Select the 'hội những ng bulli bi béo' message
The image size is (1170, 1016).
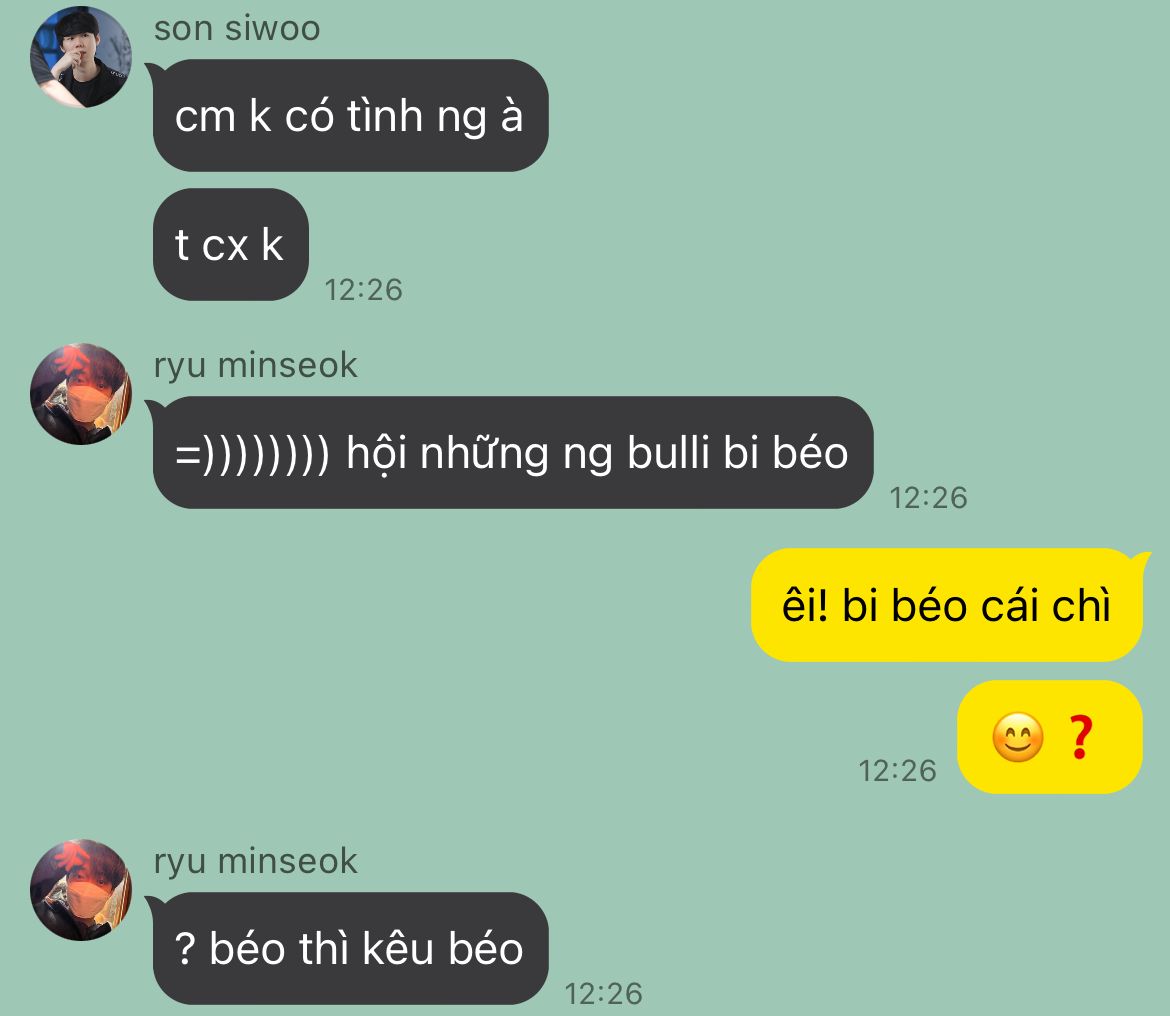(513, 453)
